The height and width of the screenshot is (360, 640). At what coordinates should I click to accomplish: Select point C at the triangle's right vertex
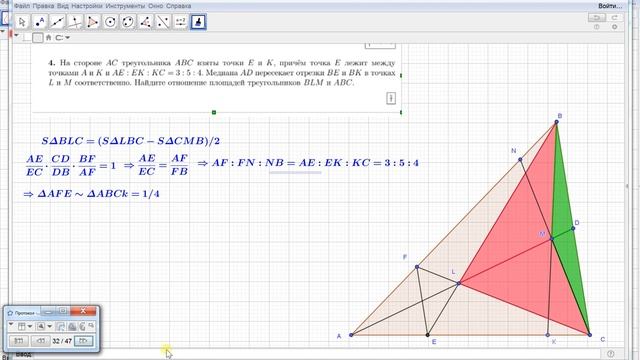coord(590,335)
